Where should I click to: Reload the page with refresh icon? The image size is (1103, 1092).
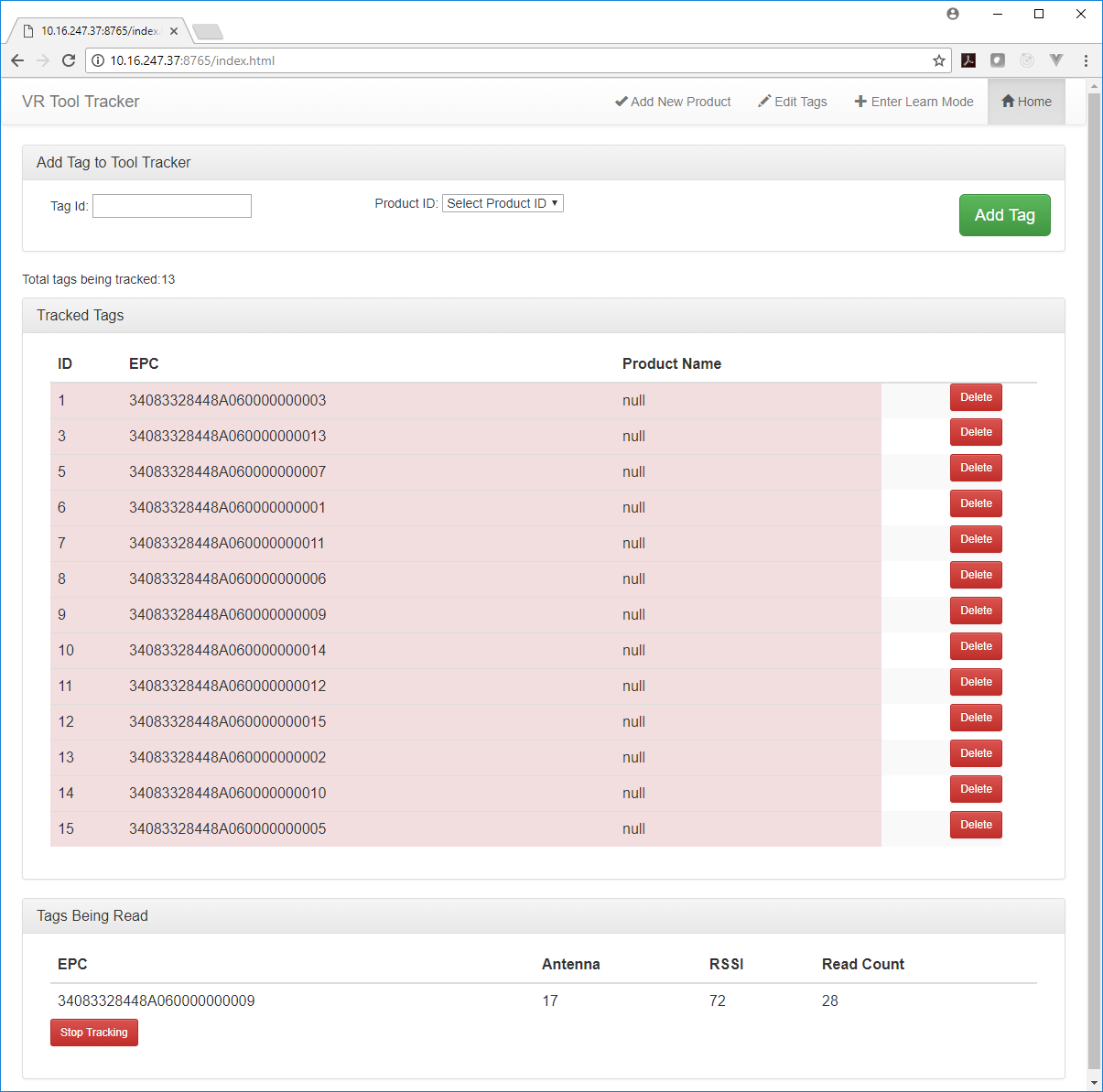pos(68,60)
